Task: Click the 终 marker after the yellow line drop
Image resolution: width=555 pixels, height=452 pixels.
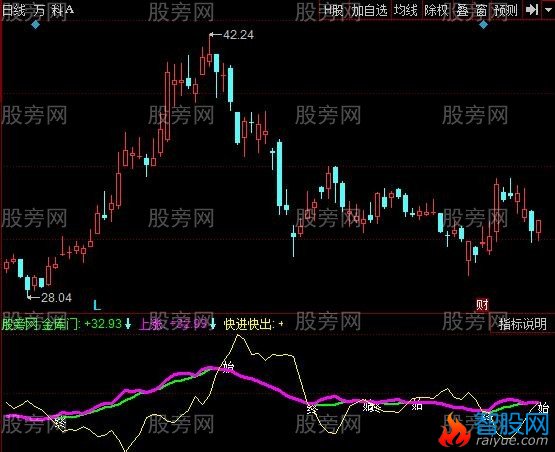Action: pos(311,408)
